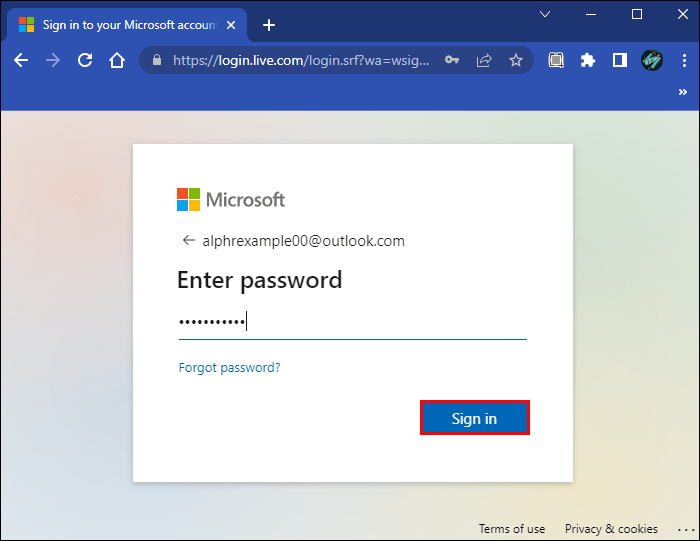Click inside the password field
The height and width of the screenshot is (541, 700).
click(x=352, y=322)
